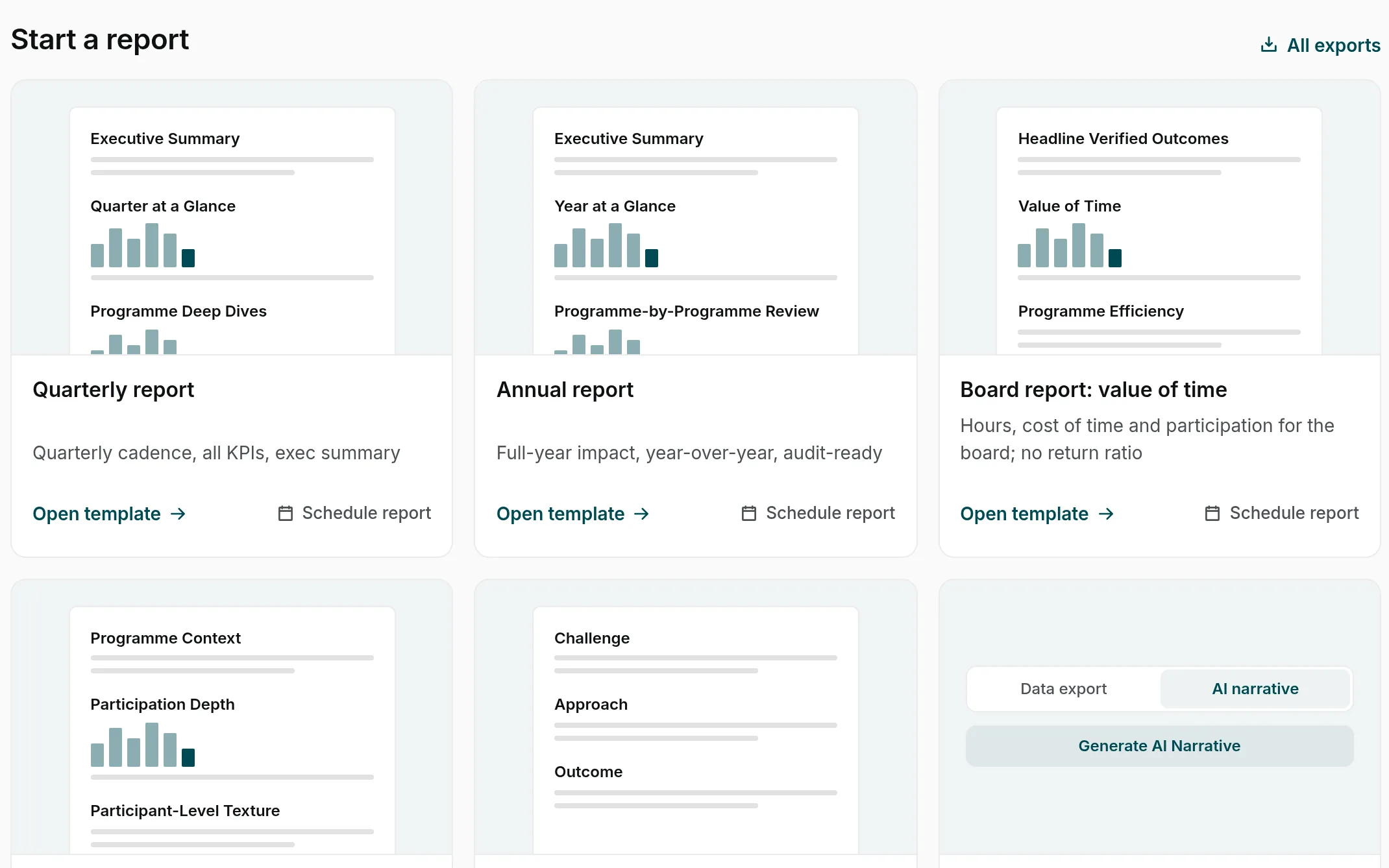The image size is (1389, 868).
Task: Click the arrow icon after Quarterly Open template
Action: [x=178, y=514]
